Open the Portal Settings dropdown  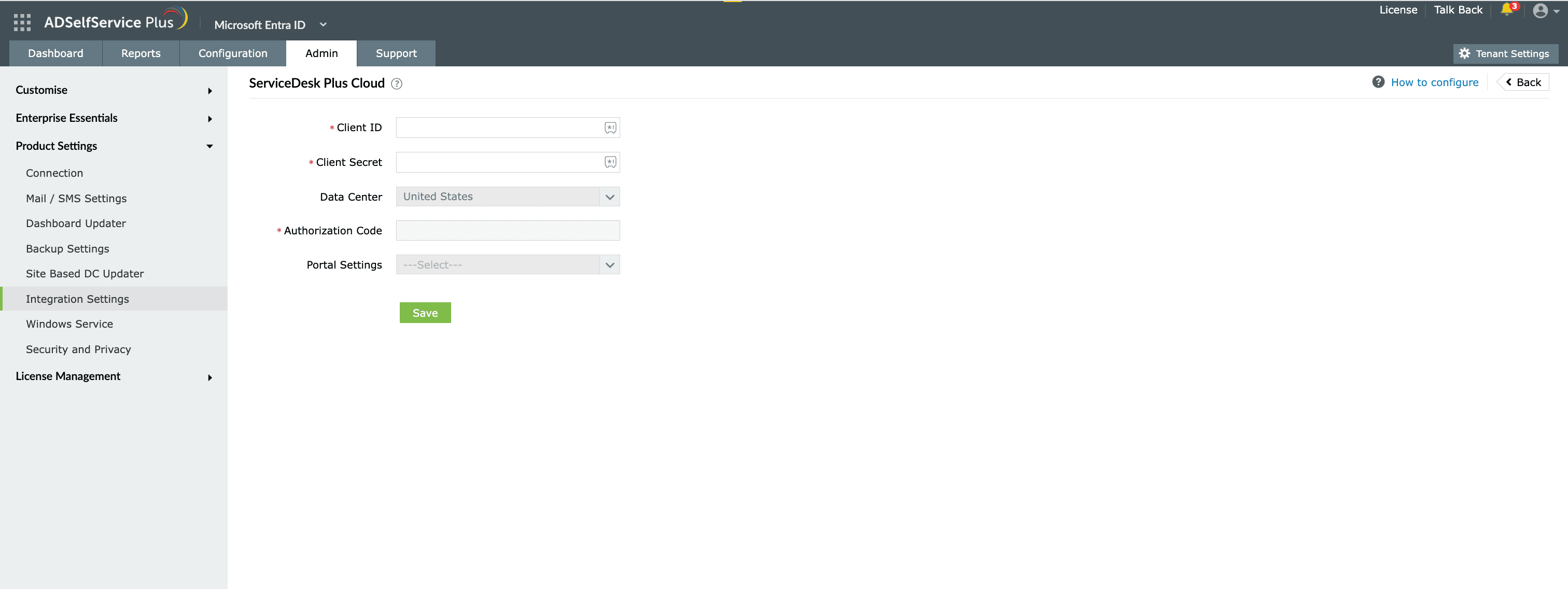(x=508, y=264)
